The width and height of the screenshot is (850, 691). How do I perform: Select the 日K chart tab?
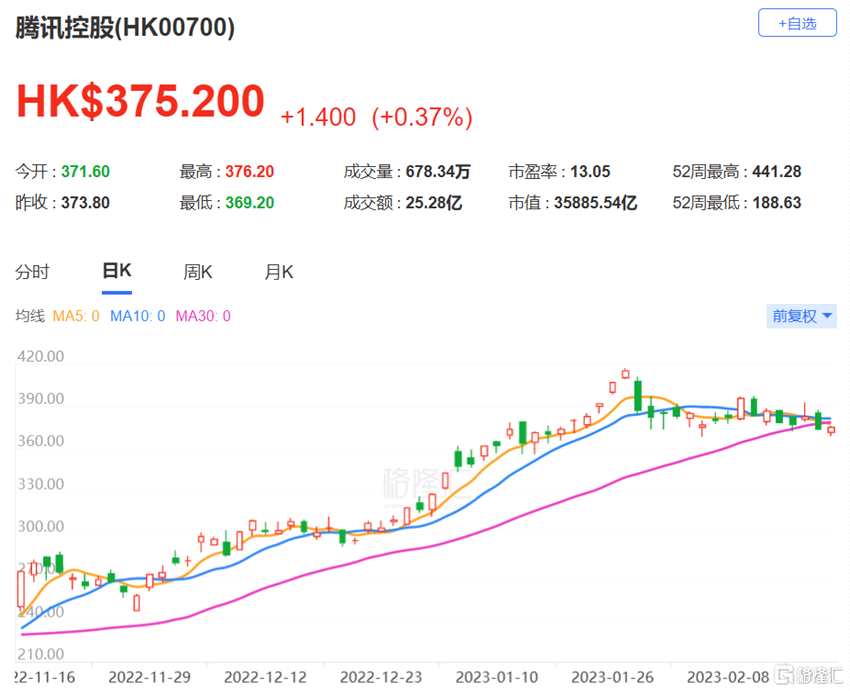point(117,270)
